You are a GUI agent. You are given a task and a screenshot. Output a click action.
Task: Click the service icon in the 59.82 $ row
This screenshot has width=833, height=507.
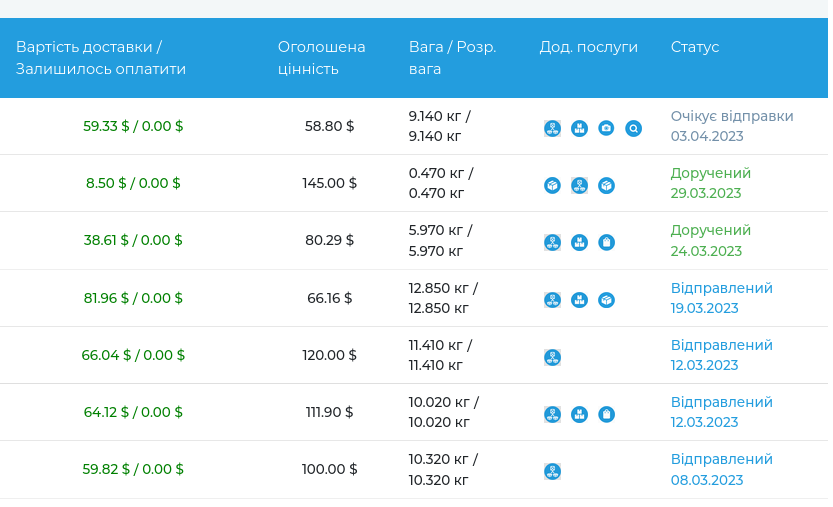tap(552, 471)
